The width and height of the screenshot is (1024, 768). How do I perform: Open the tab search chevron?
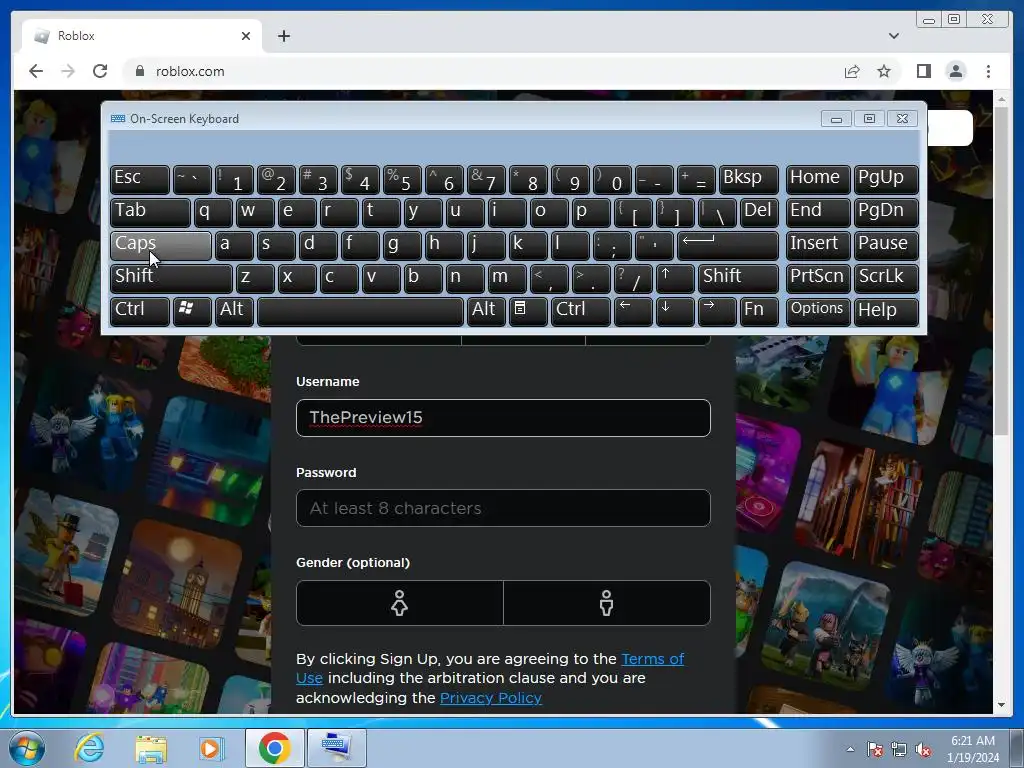(893, 36)
